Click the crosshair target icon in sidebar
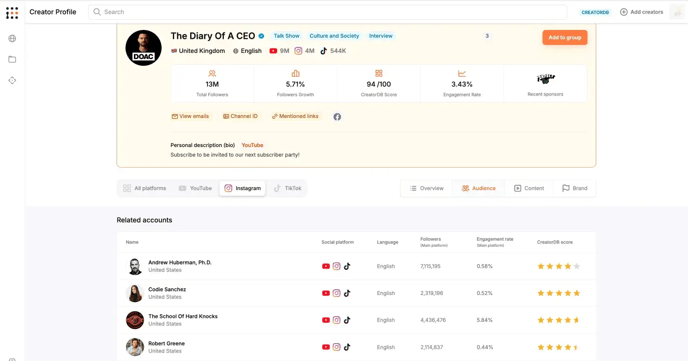The image size is (688, 361). coord(12,80)
